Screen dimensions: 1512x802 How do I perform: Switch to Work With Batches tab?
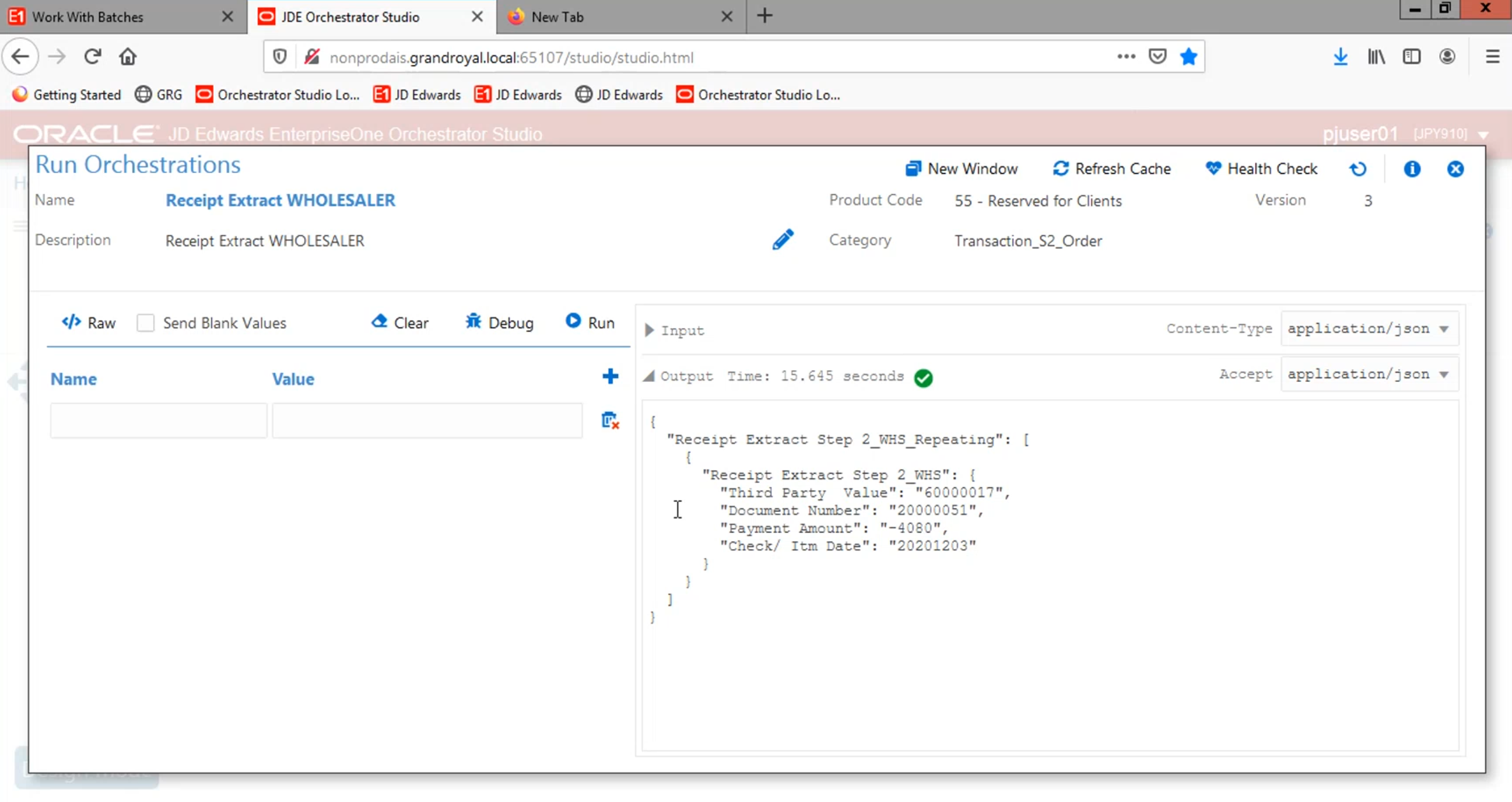87,17
